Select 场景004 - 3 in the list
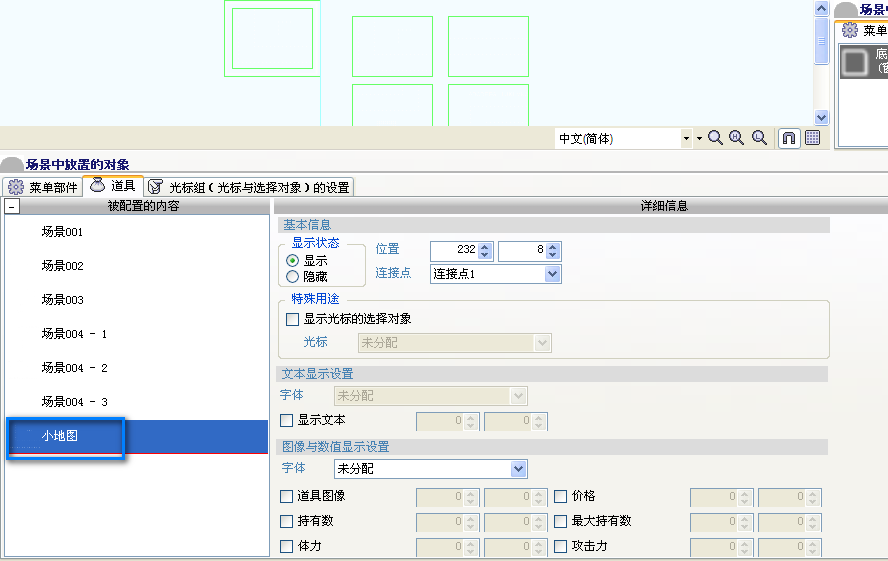The height and width of the screenshot is (561, 888). click(x=136, y=401)
